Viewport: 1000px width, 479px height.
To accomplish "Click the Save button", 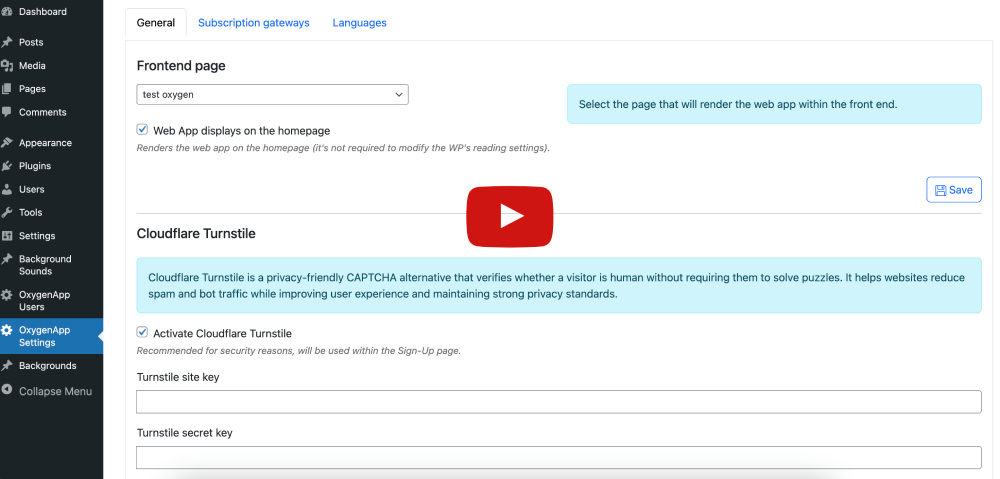I will (x=953, y=190).
